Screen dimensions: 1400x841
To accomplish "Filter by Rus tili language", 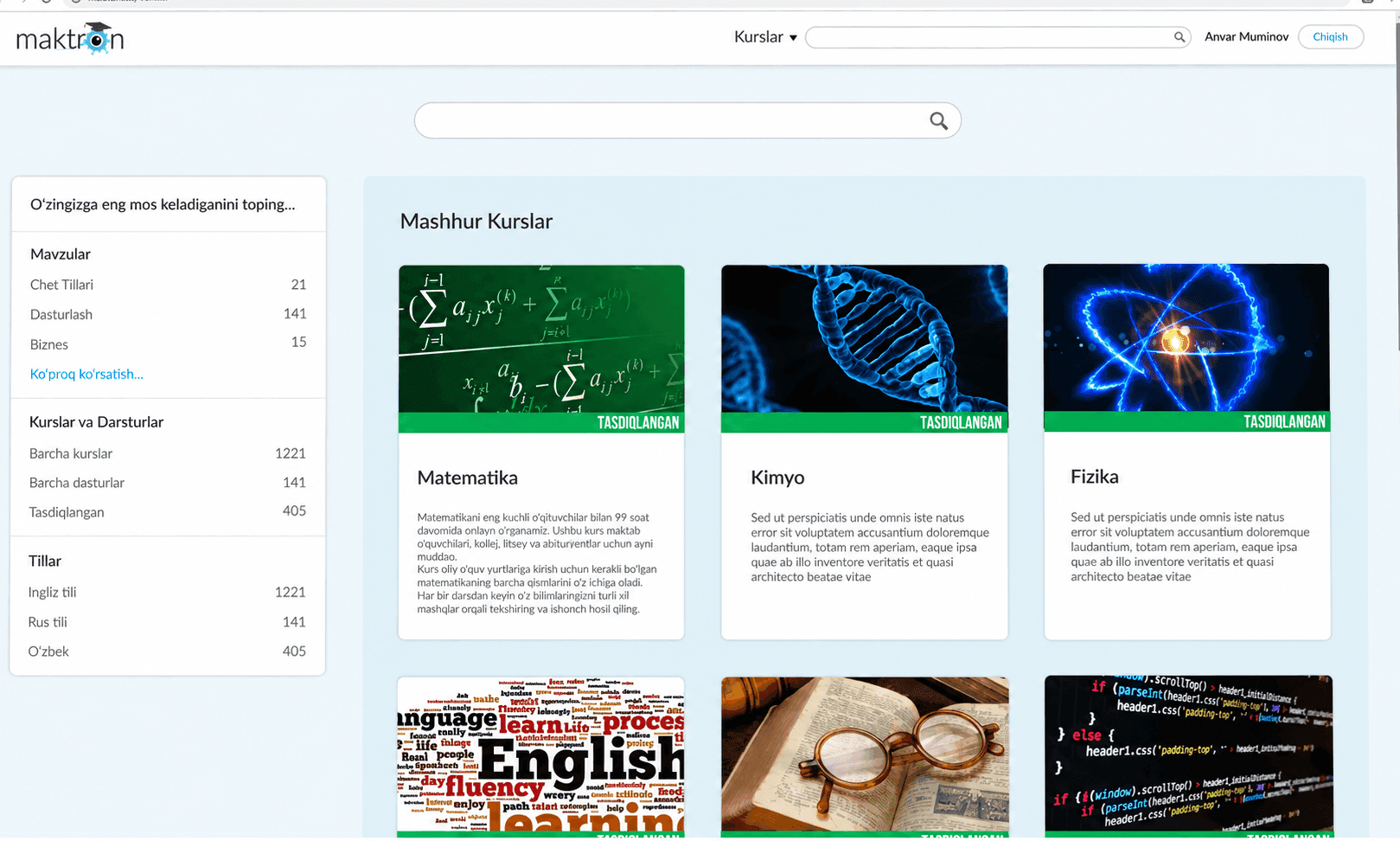I will (x=48, y=622).
